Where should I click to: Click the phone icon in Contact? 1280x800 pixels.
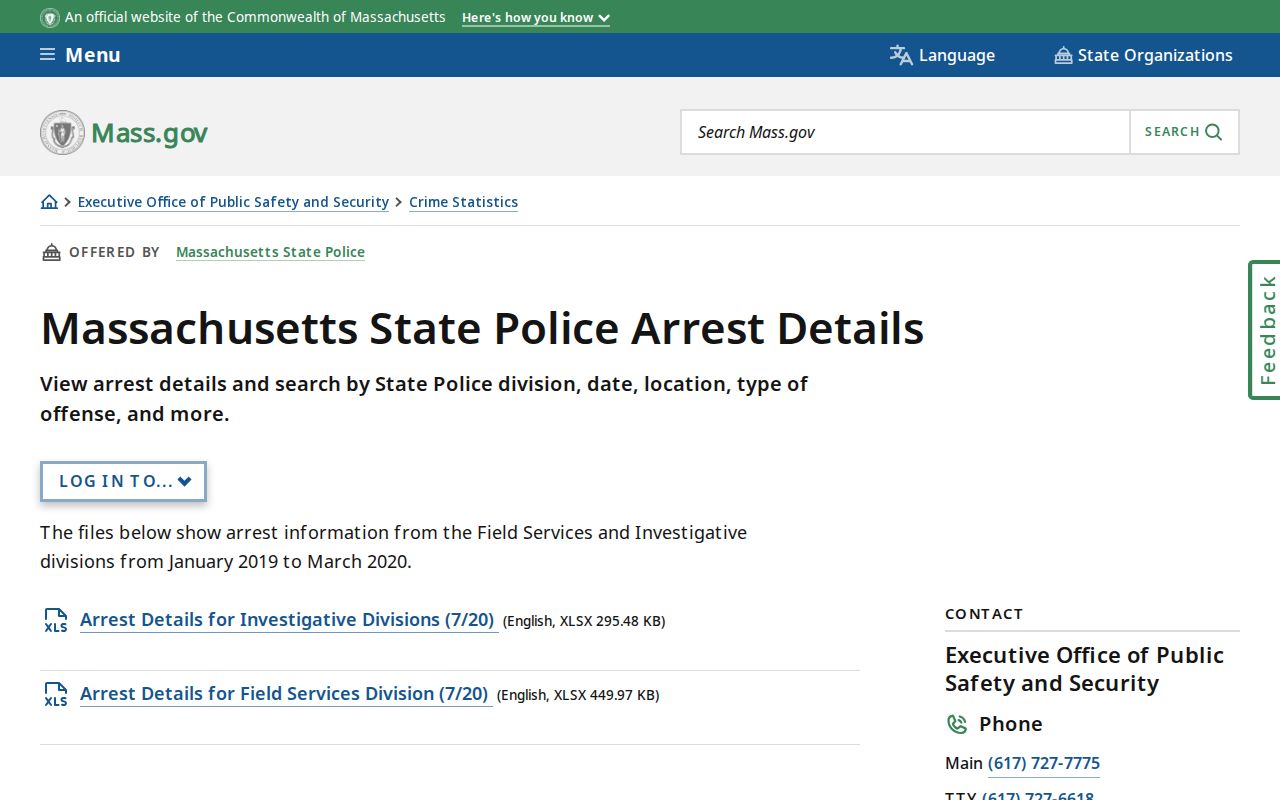[x=957, y=724]
